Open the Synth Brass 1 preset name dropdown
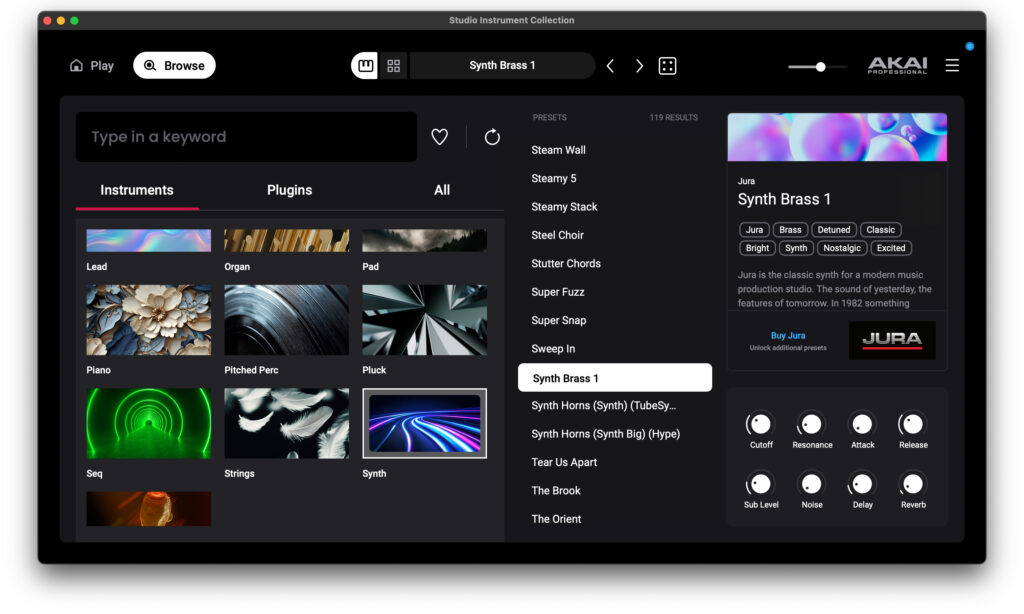Viewport: 1024px width, 614px height. point(502,66)
